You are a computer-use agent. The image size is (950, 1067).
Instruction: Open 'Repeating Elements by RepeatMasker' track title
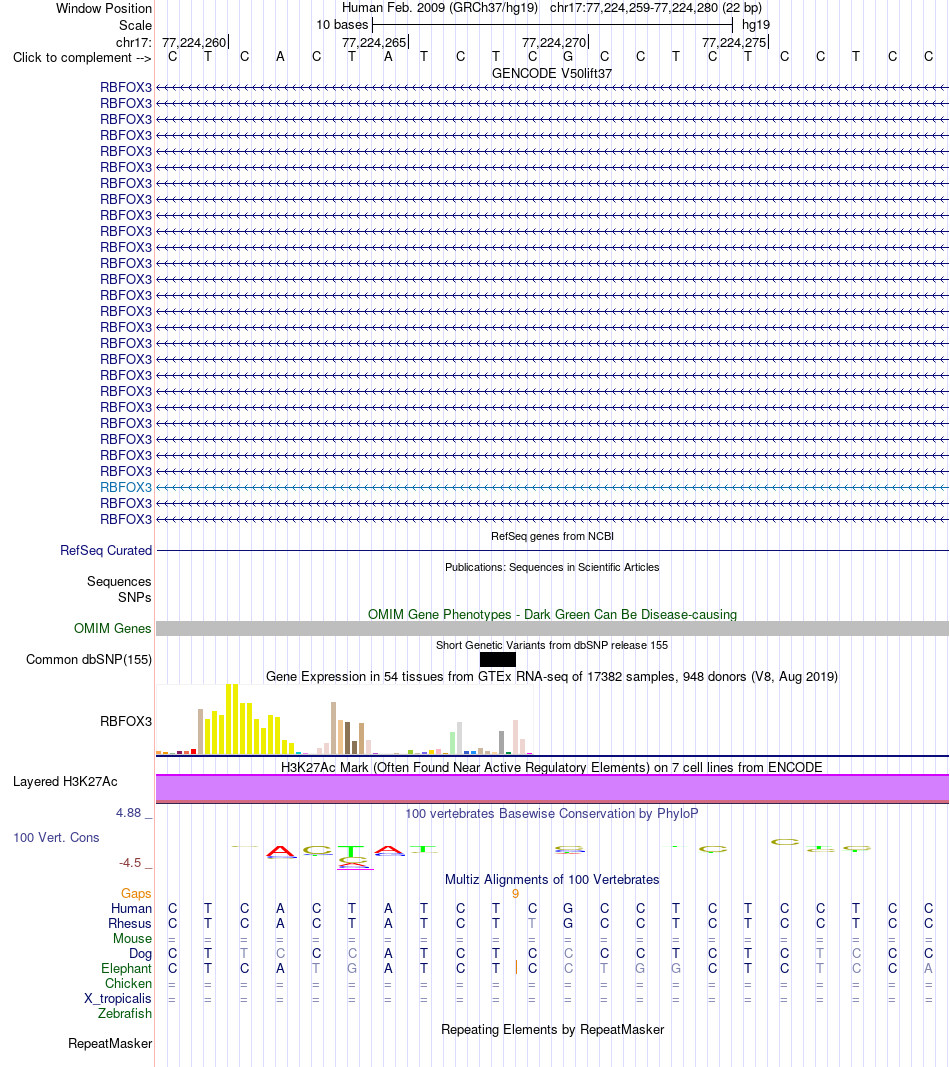click(552, 1030)
